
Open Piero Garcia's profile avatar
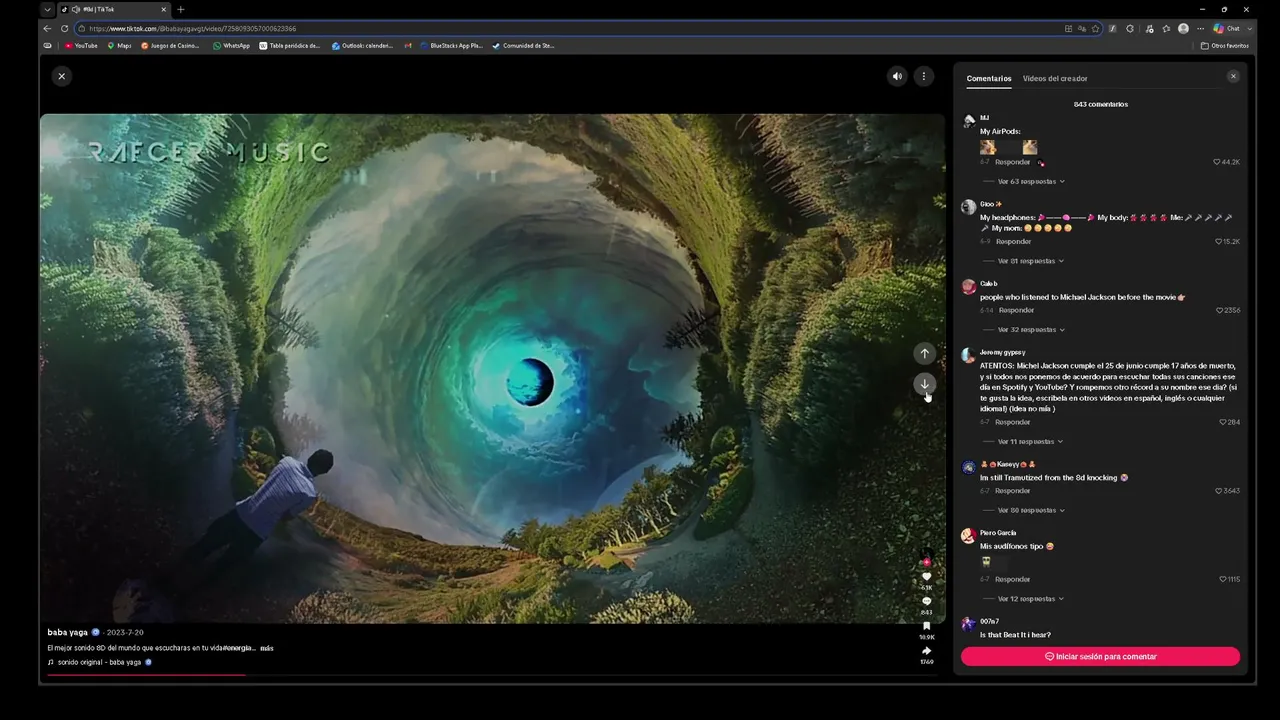(968, 536)
